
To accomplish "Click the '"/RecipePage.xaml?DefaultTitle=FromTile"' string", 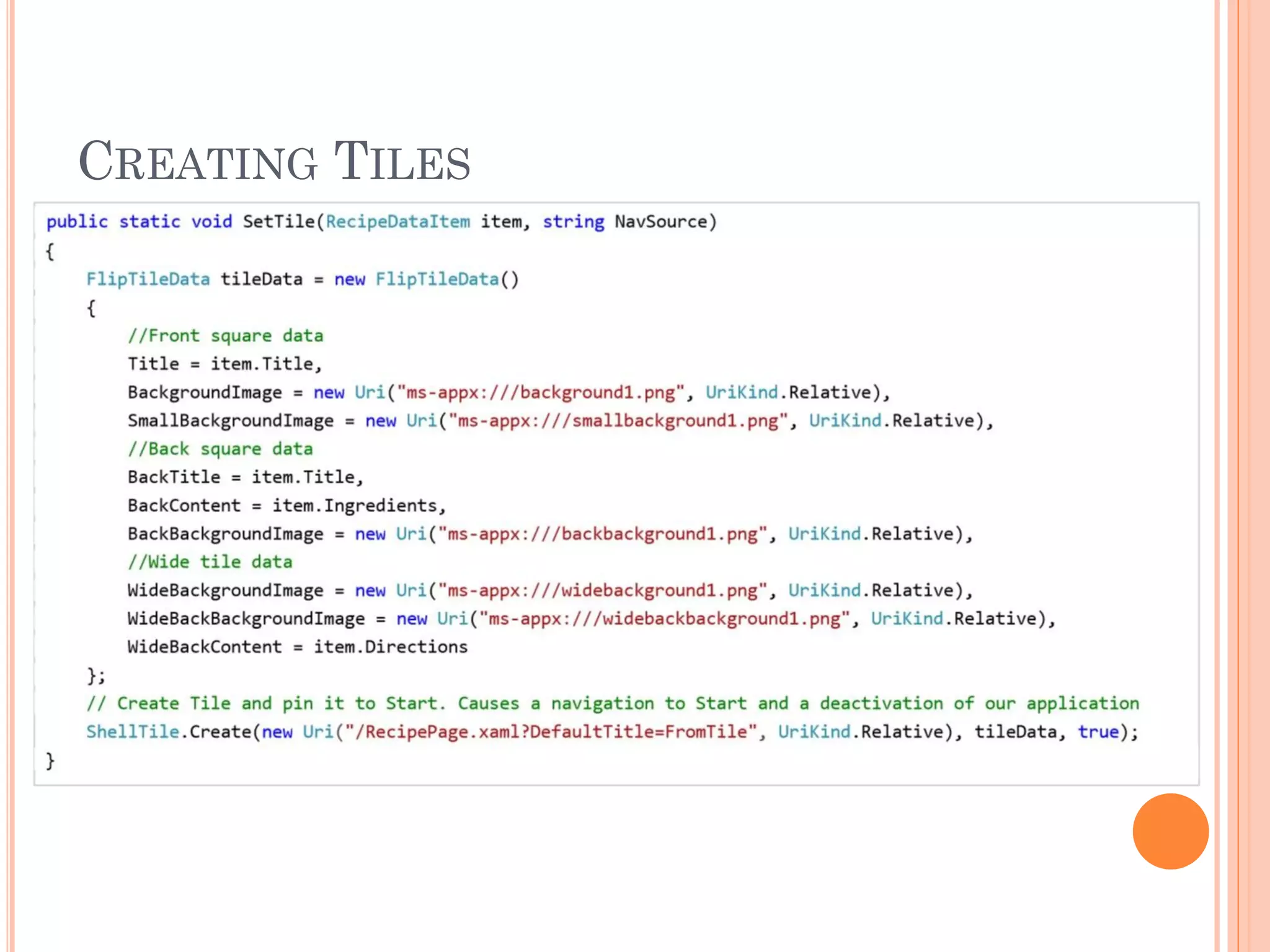I will [551, 732].
